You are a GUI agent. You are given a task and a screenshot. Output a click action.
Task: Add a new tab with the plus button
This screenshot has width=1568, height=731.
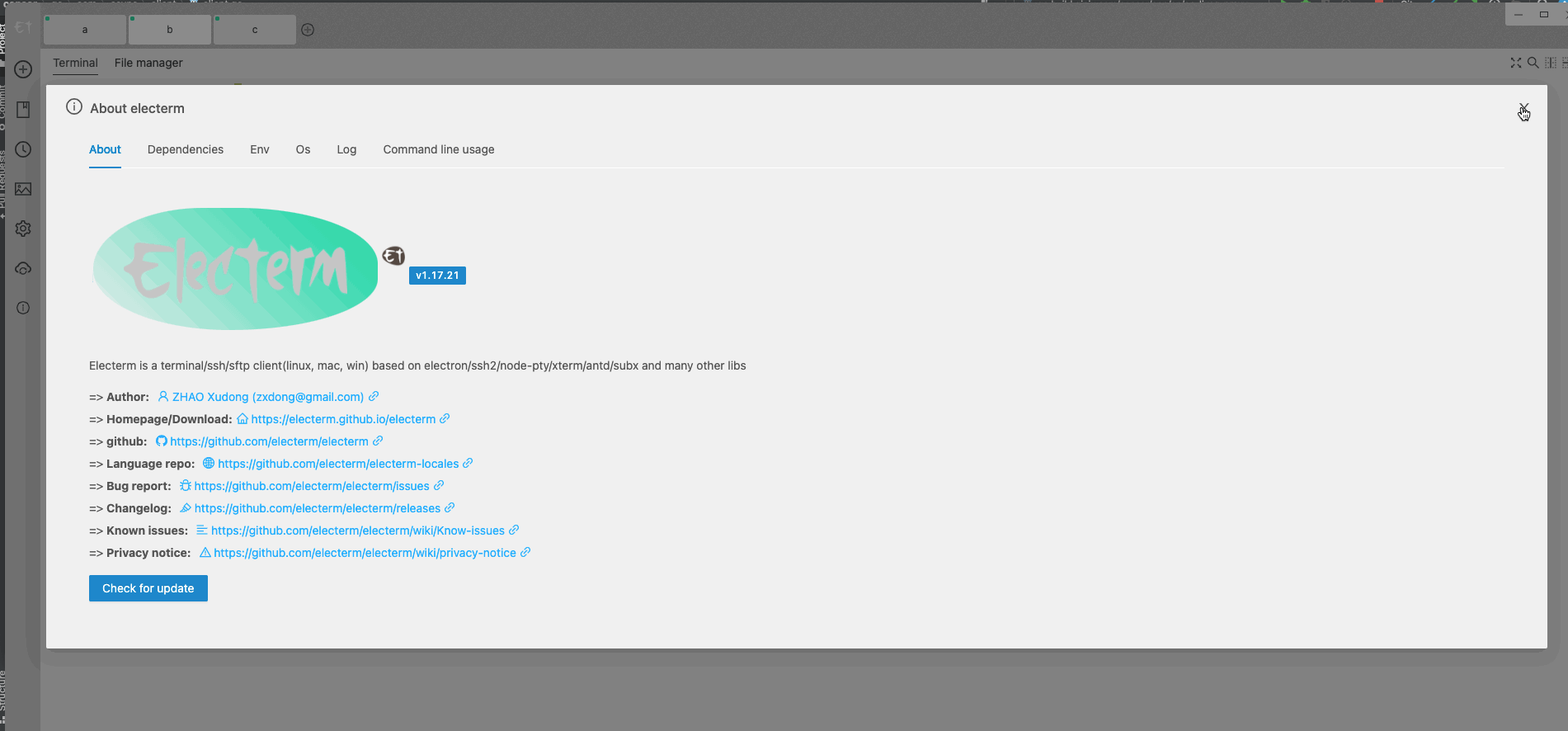tap(308, 30)
